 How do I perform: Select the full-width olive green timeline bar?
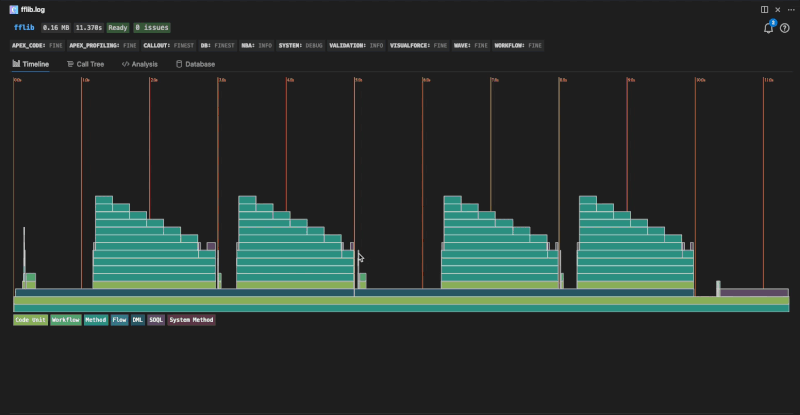pos(401,301)
